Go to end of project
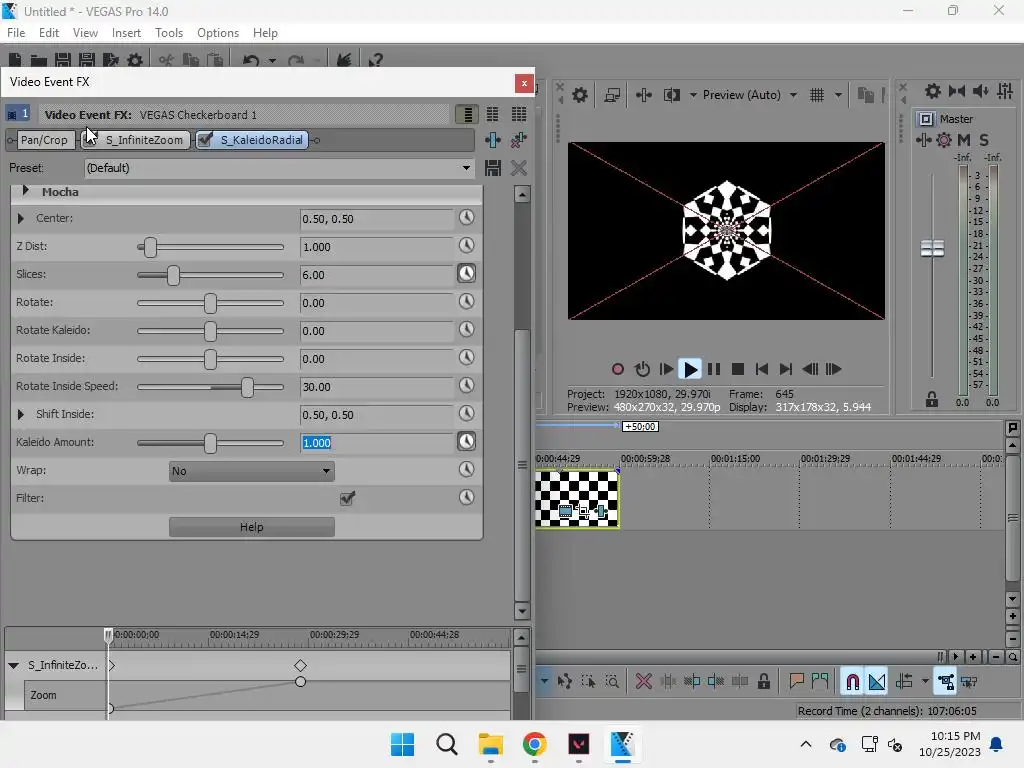Viewport: 1024px width, 768px height. 786,369
